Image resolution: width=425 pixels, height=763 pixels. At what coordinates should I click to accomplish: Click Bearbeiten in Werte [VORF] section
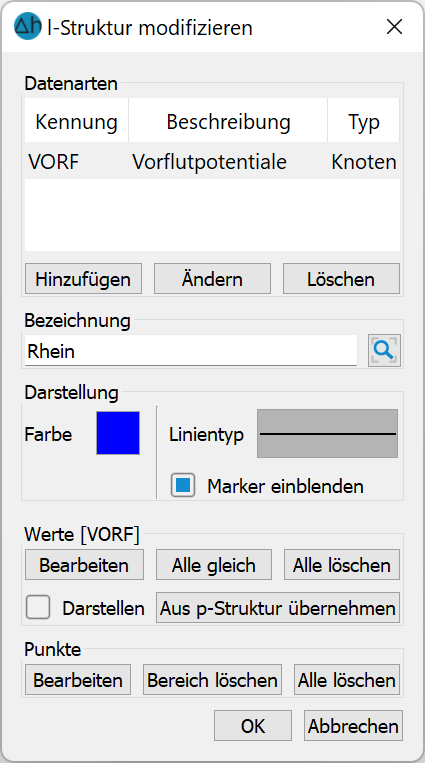(x=84, y=565)
